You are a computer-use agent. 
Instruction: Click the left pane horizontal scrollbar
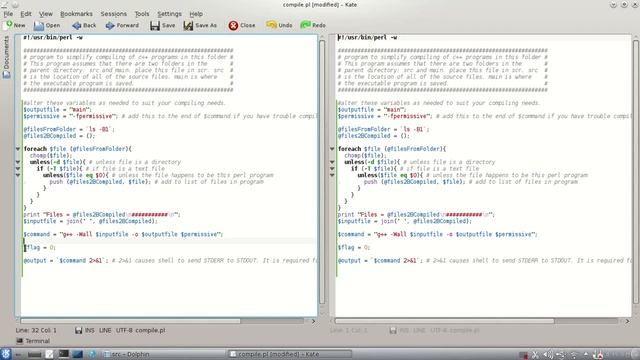[130, 321]
